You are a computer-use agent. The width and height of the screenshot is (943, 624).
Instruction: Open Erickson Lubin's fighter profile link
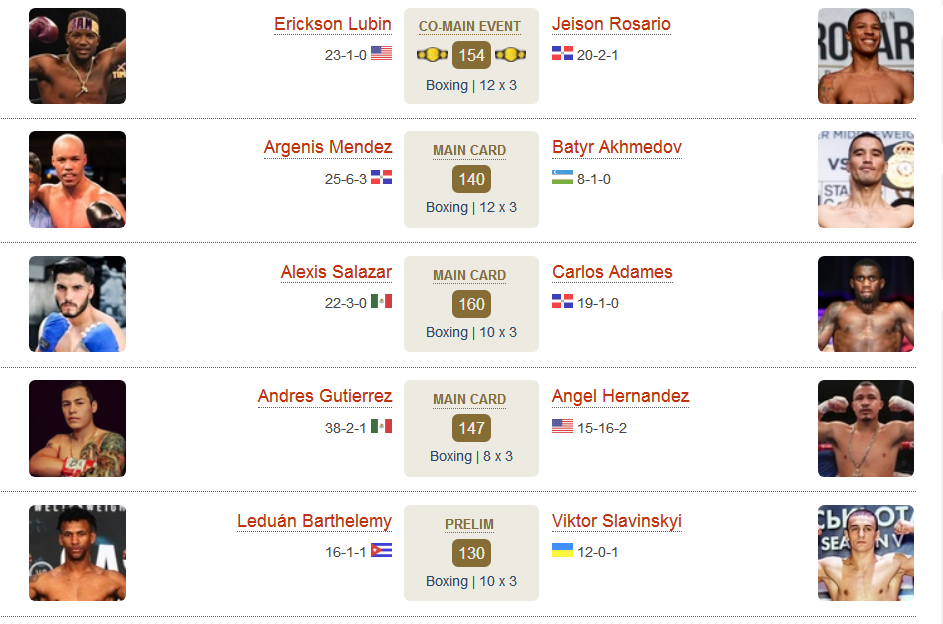(333, 24)
